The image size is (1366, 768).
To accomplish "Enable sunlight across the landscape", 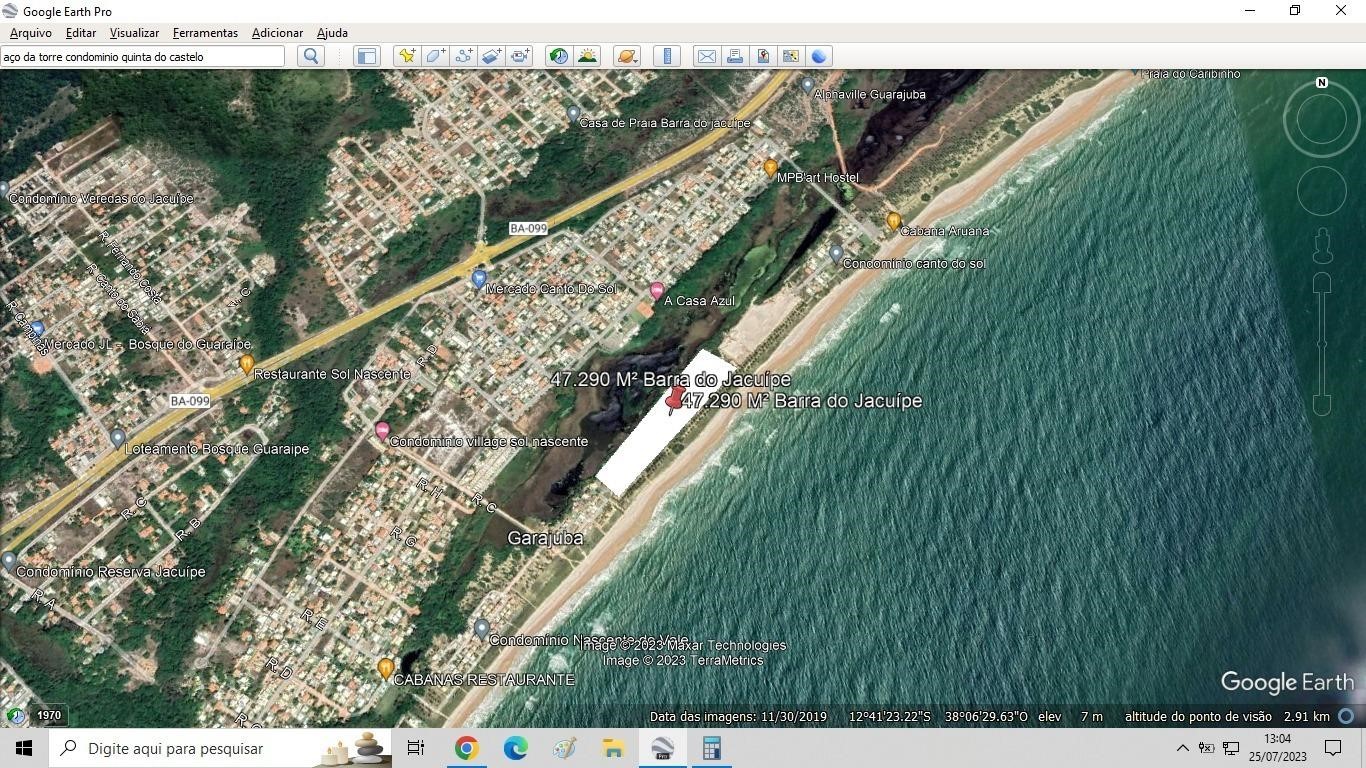I will [x=587, y=56].
